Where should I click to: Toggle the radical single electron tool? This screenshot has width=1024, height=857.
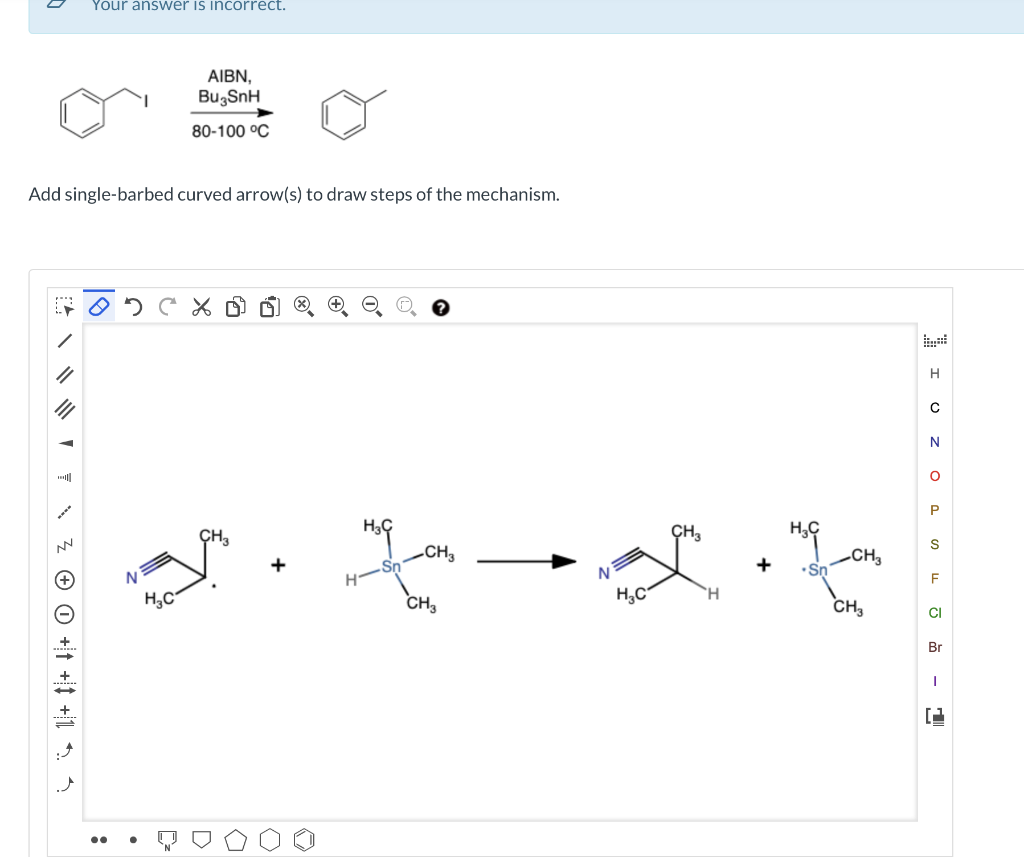click(x=132, y=840)
